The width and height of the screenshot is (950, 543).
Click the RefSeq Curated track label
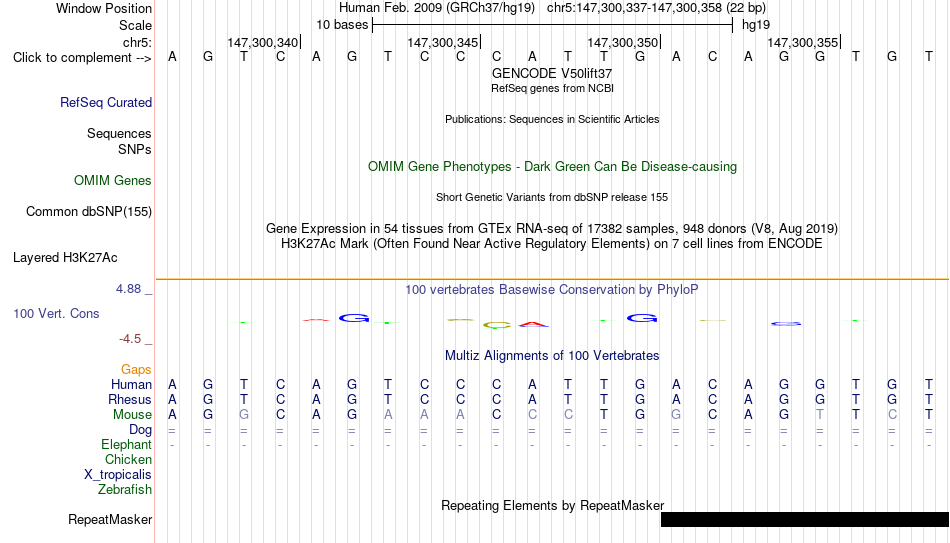105,102
